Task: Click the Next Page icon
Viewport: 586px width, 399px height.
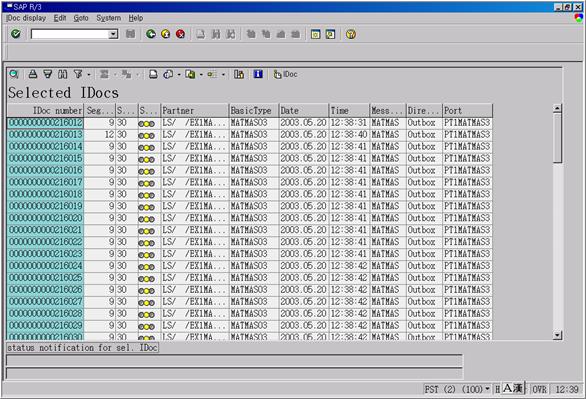Action: tap(281, 34)
